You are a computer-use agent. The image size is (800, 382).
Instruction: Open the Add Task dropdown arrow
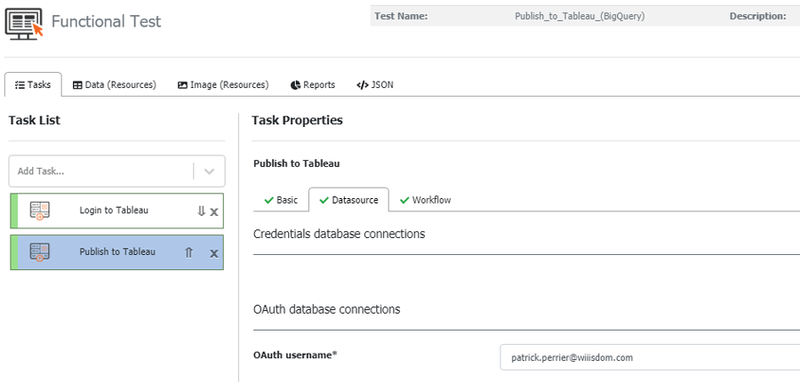(x=209, y=171)
